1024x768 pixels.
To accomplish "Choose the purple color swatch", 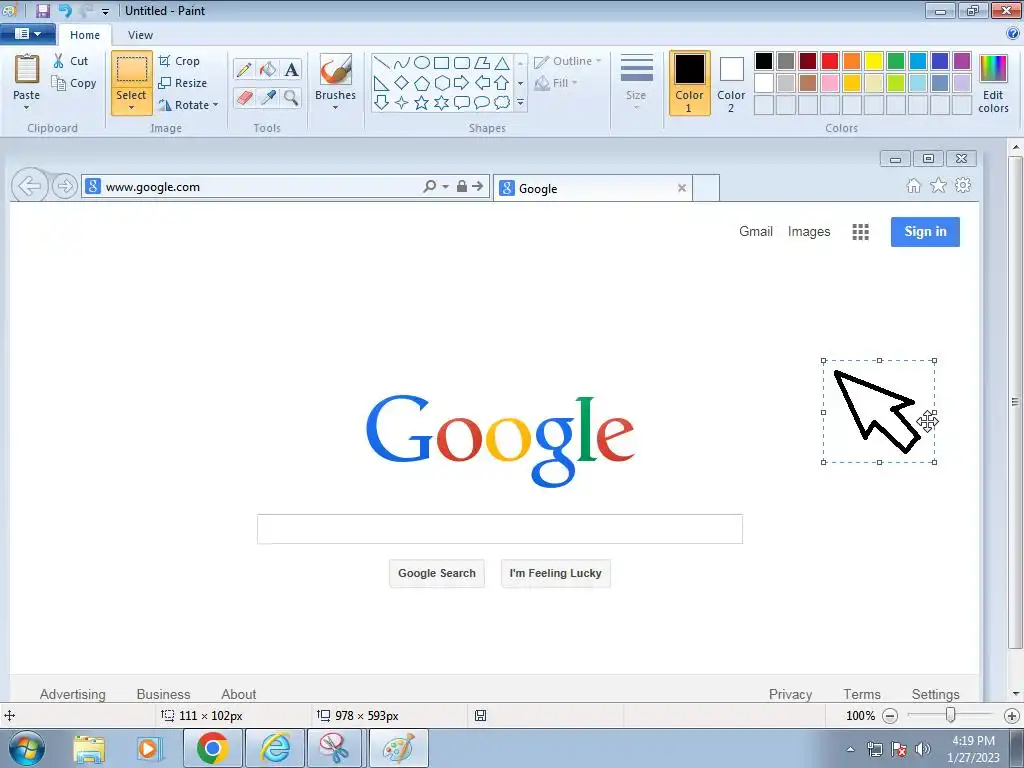I will coord(962,61).
